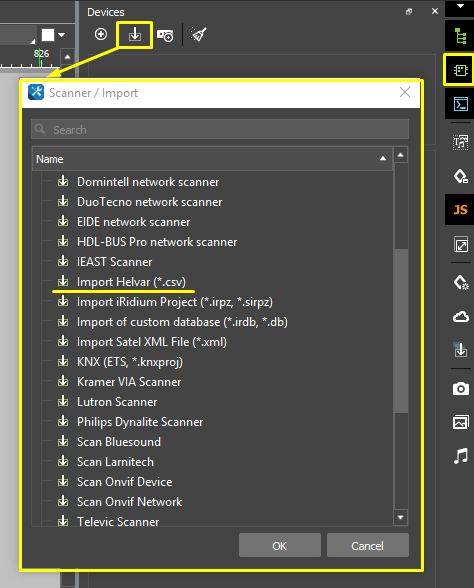Image resolution: width=474 pixels, height=588 pixels.
Task: Open the cloud sidebar icon
Action: [461, 317]
